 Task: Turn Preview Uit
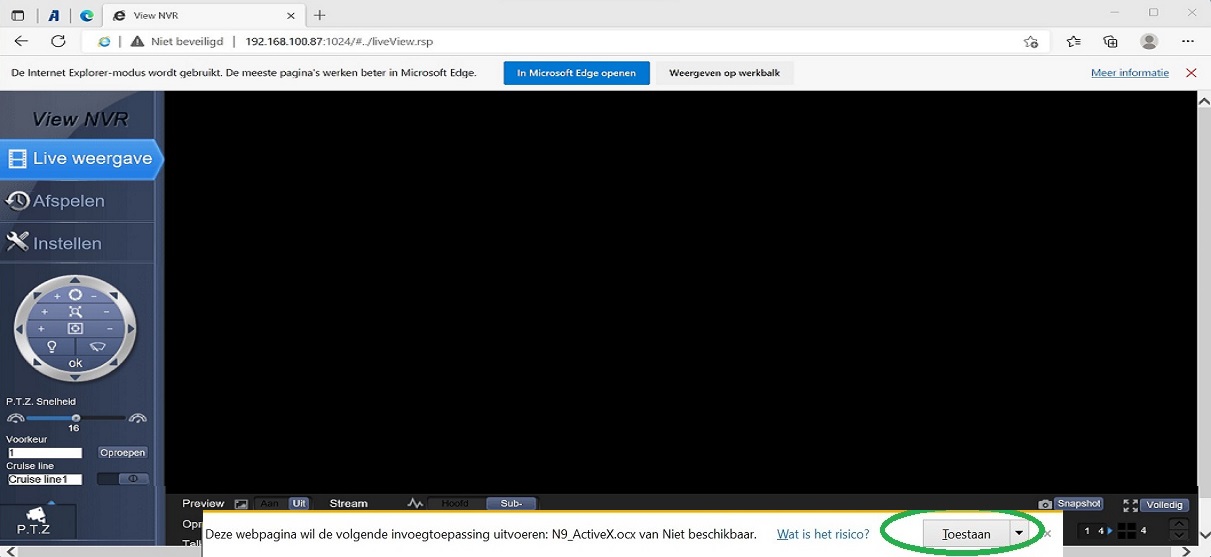coord(299,503)
